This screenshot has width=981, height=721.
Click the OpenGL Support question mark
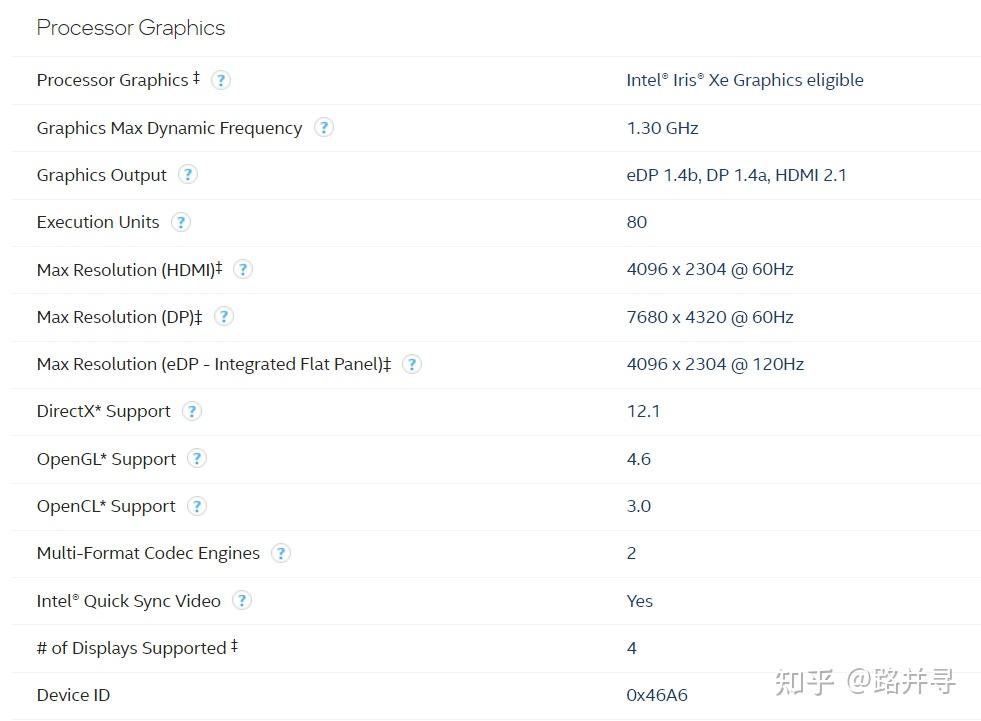[197, 458]
